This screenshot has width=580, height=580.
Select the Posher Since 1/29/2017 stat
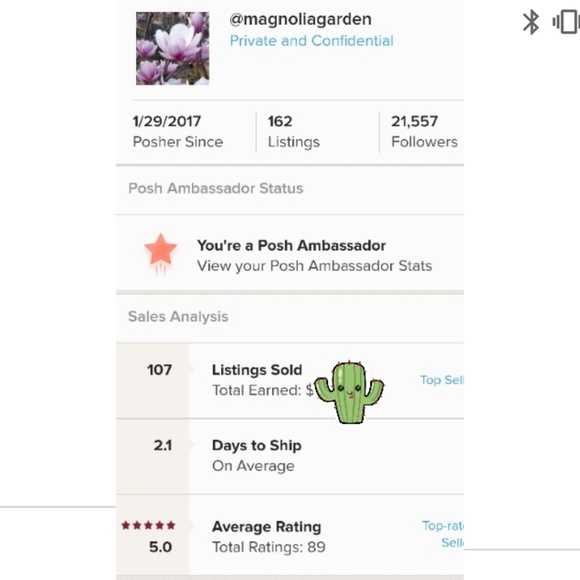coord(178,132)
